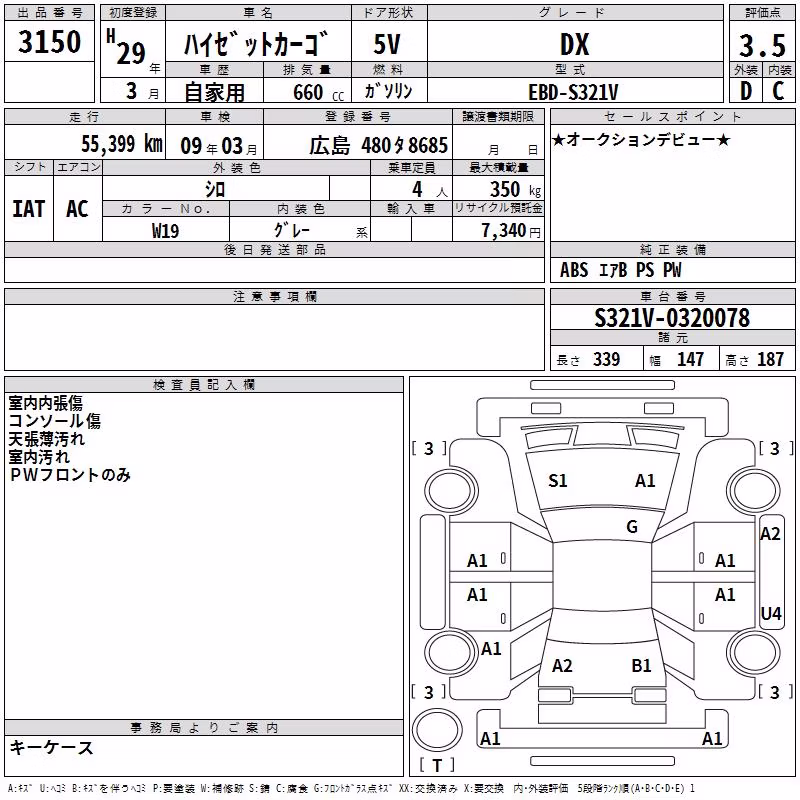Image resolution: width=800 pixels, height=800 pixels.
Task: Click the air conditioner value AC
Action: (x=78, y=209)
